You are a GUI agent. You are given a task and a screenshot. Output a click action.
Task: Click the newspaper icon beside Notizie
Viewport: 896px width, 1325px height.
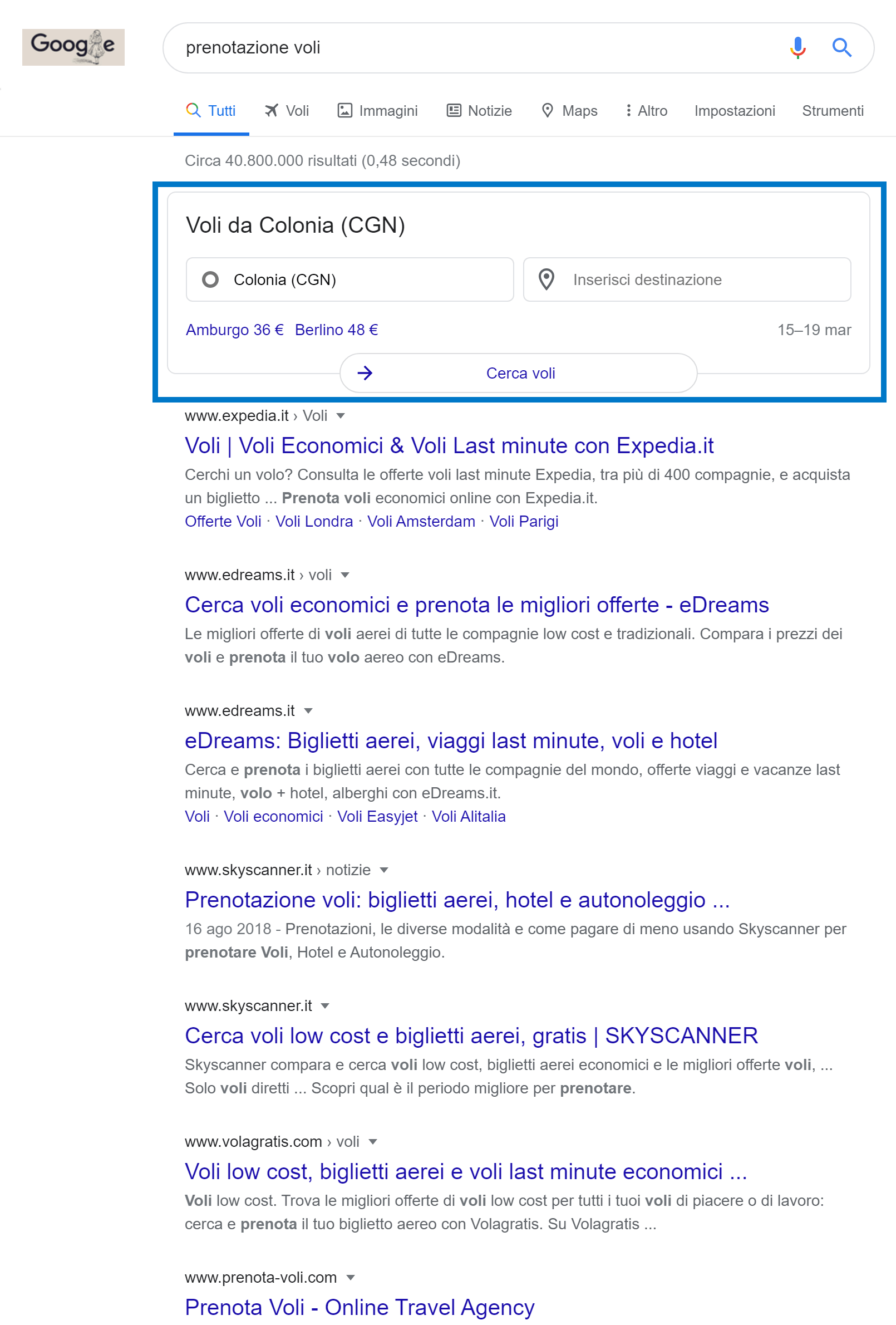pyautogui.click(x=454, y=110)
